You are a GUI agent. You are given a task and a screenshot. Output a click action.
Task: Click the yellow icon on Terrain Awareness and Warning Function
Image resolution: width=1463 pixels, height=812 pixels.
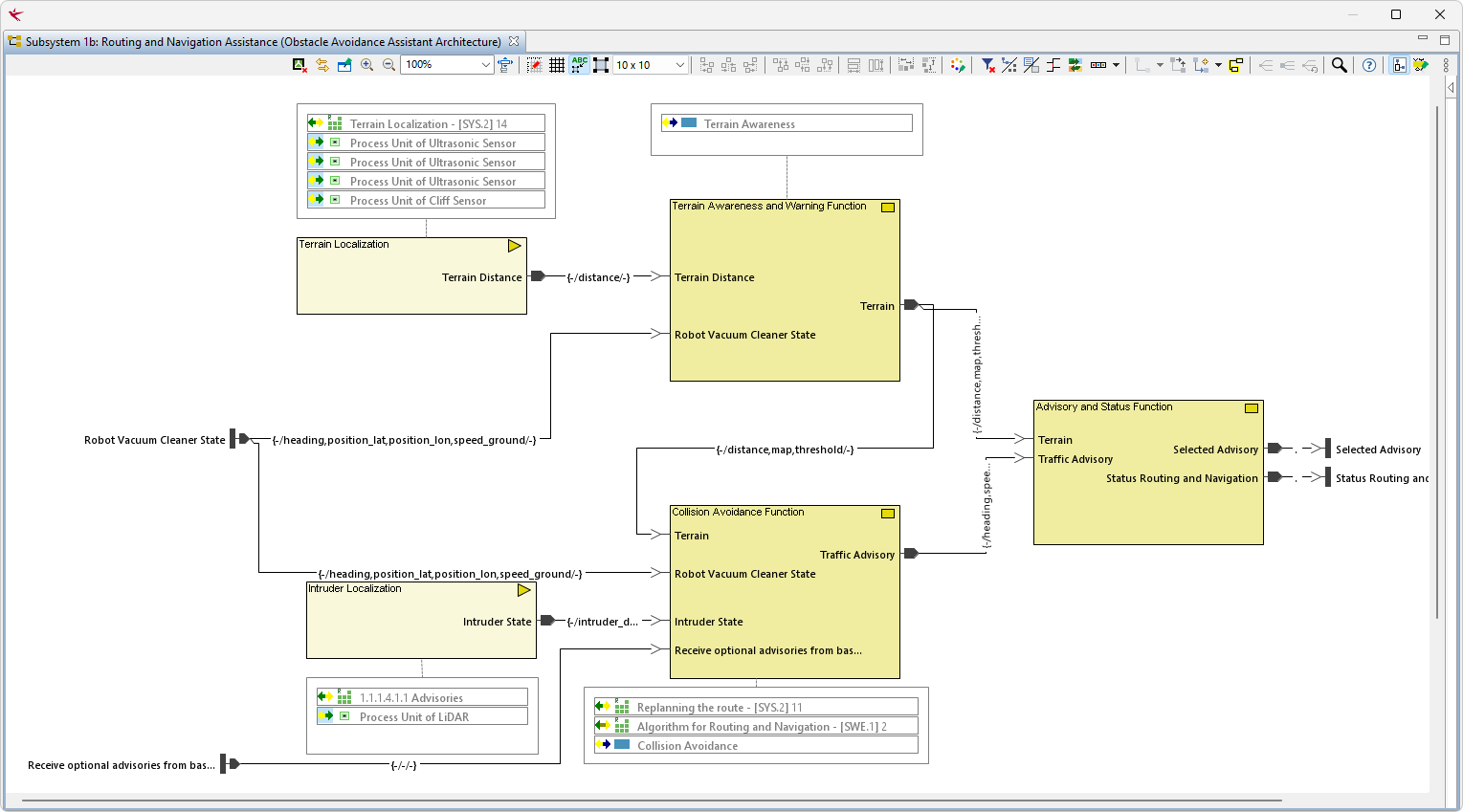[888, 208]
